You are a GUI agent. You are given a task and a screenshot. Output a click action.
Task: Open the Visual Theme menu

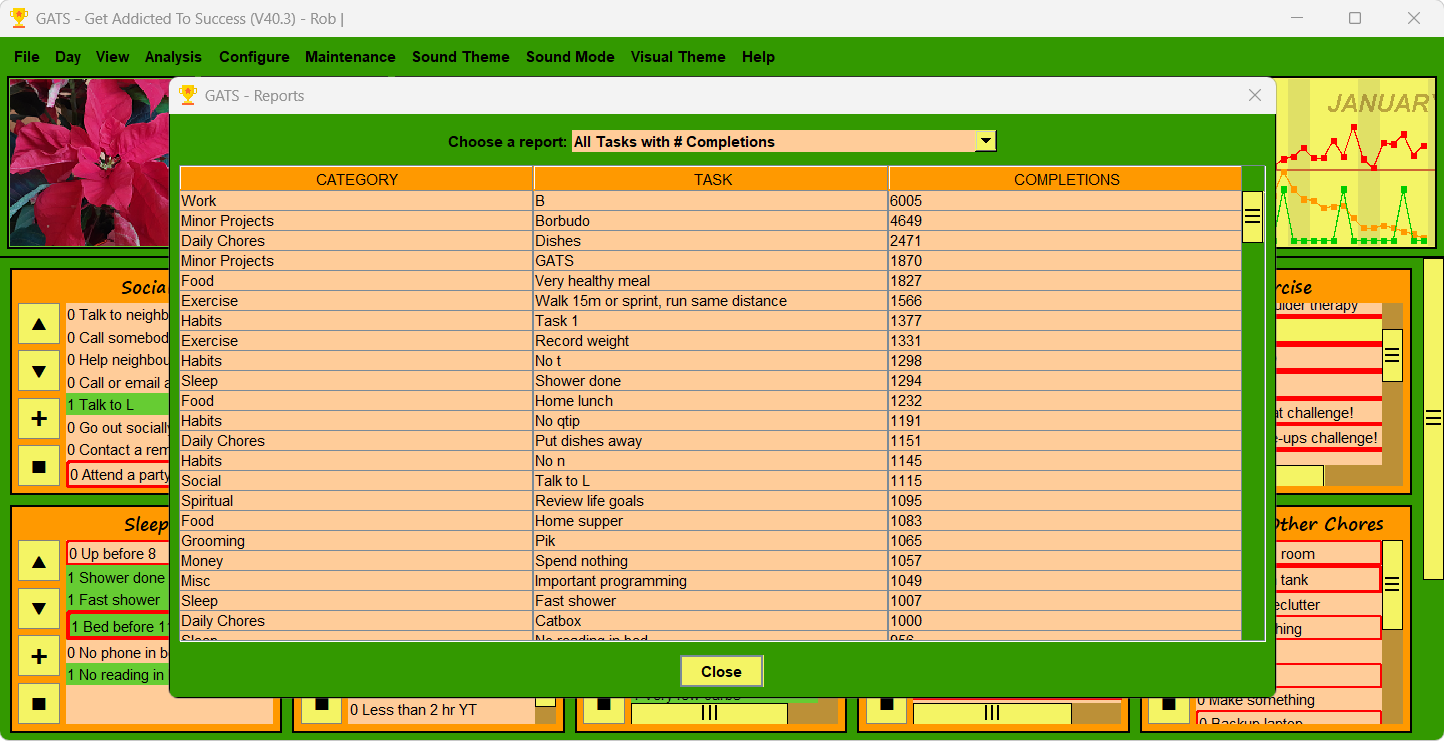(x=677, y=57)
